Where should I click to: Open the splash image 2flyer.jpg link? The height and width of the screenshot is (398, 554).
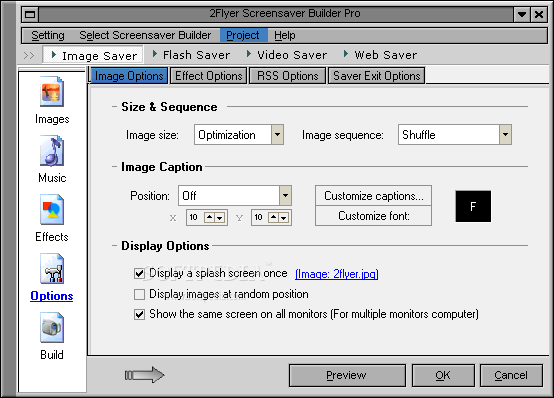tap(337, 274)
